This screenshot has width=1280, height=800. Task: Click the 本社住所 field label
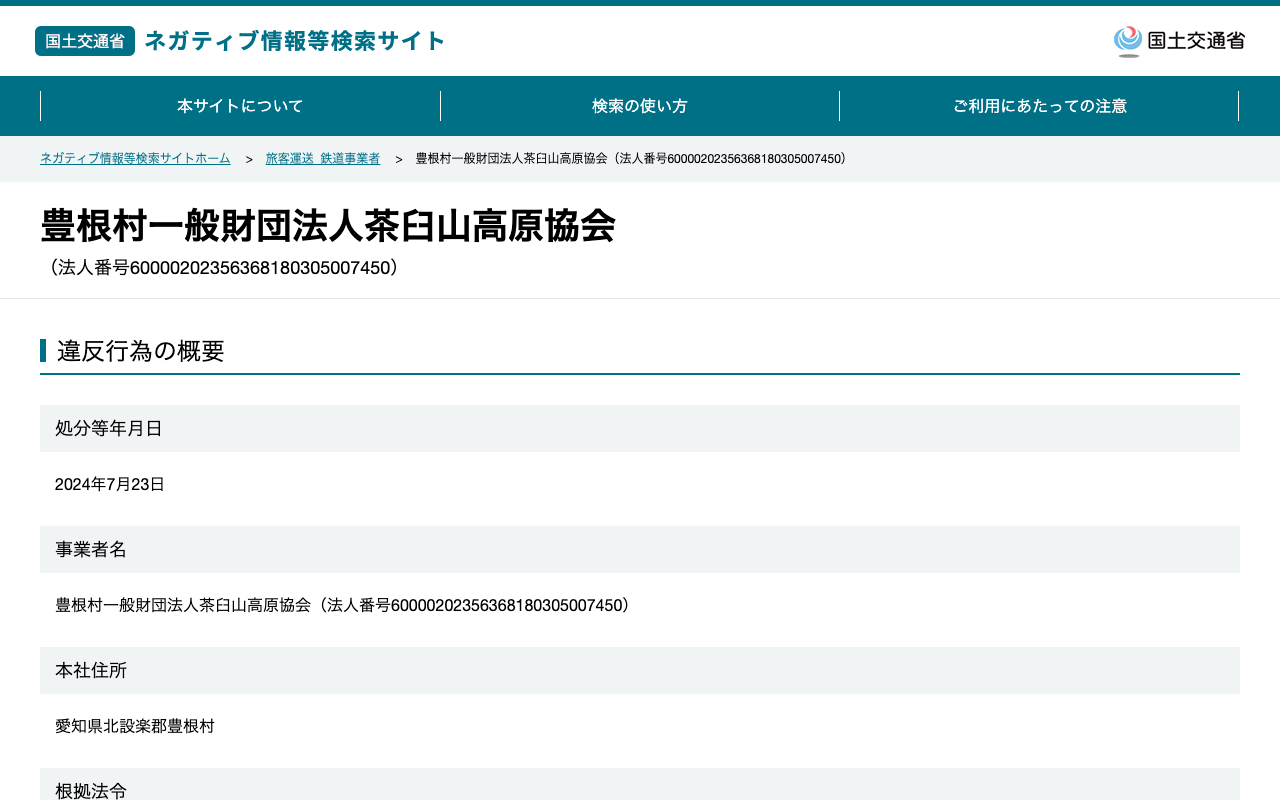91,671
